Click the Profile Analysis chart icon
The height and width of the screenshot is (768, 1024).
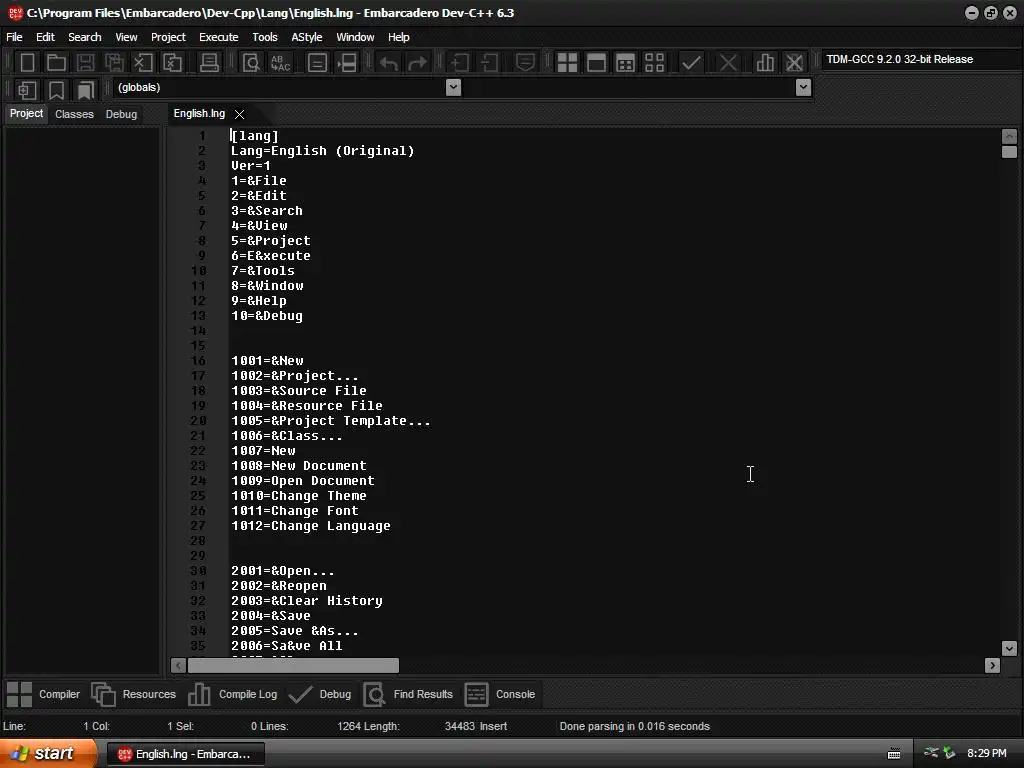point(765,63)
